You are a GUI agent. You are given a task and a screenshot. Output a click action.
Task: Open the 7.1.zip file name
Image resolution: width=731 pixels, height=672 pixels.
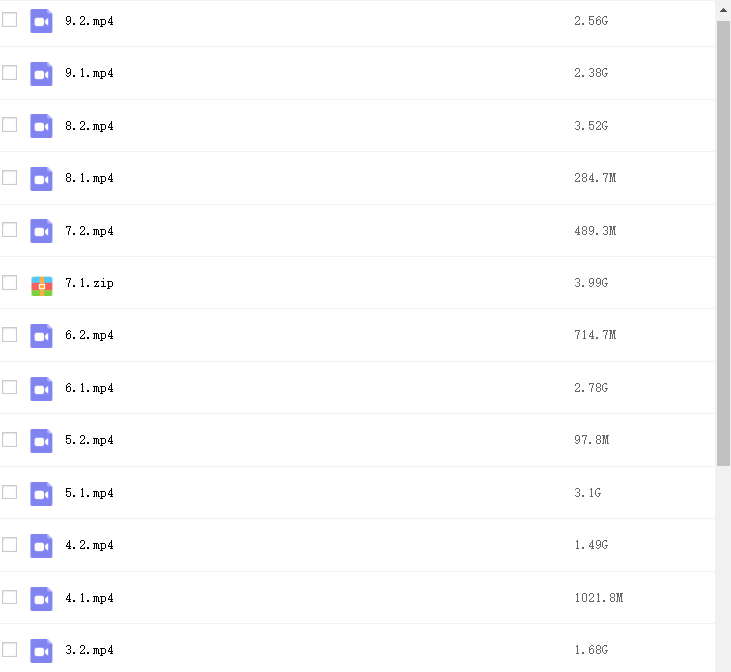89,284
